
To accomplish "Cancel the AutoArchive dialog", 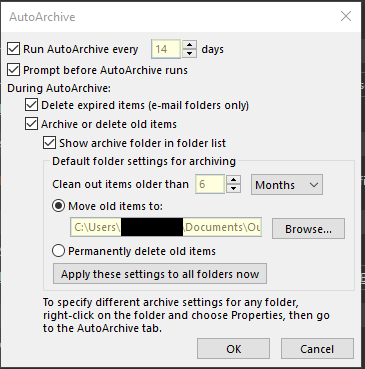I will click(317, 349).
